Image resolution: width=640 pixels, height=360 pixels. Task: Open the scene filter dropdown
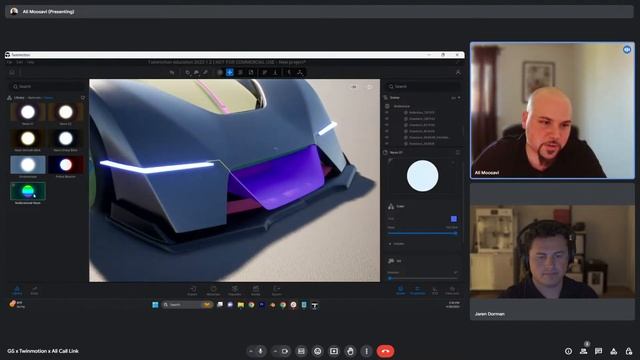point(456,98)
